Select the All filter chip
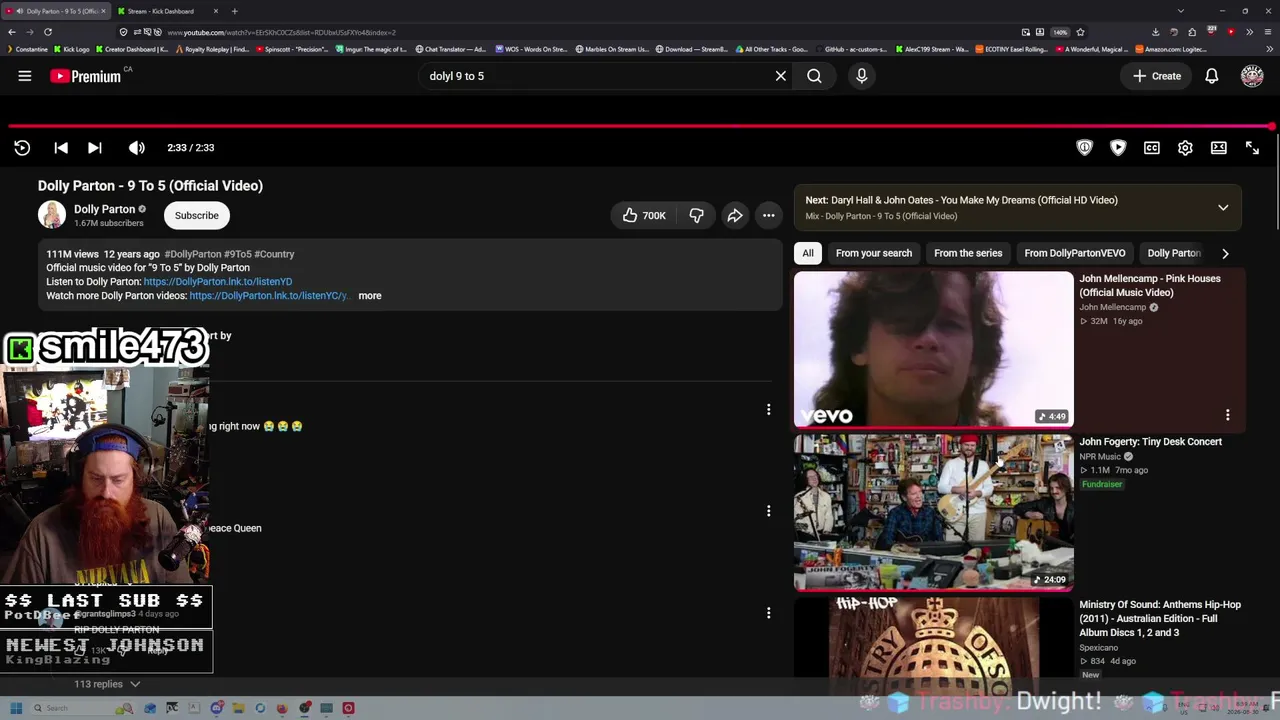 coord(808,253)
